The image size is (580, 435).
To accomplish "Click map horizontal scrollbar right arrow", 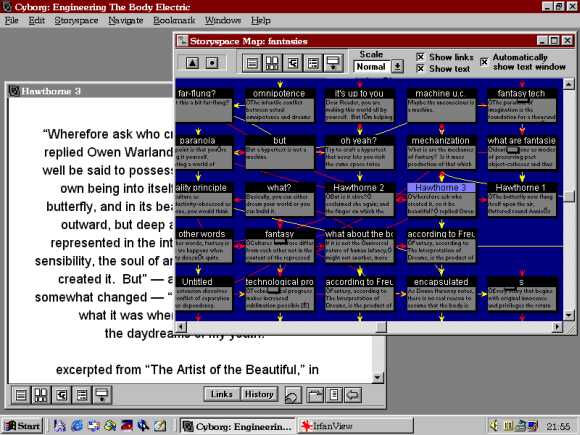I will click(x=557, y=327).
